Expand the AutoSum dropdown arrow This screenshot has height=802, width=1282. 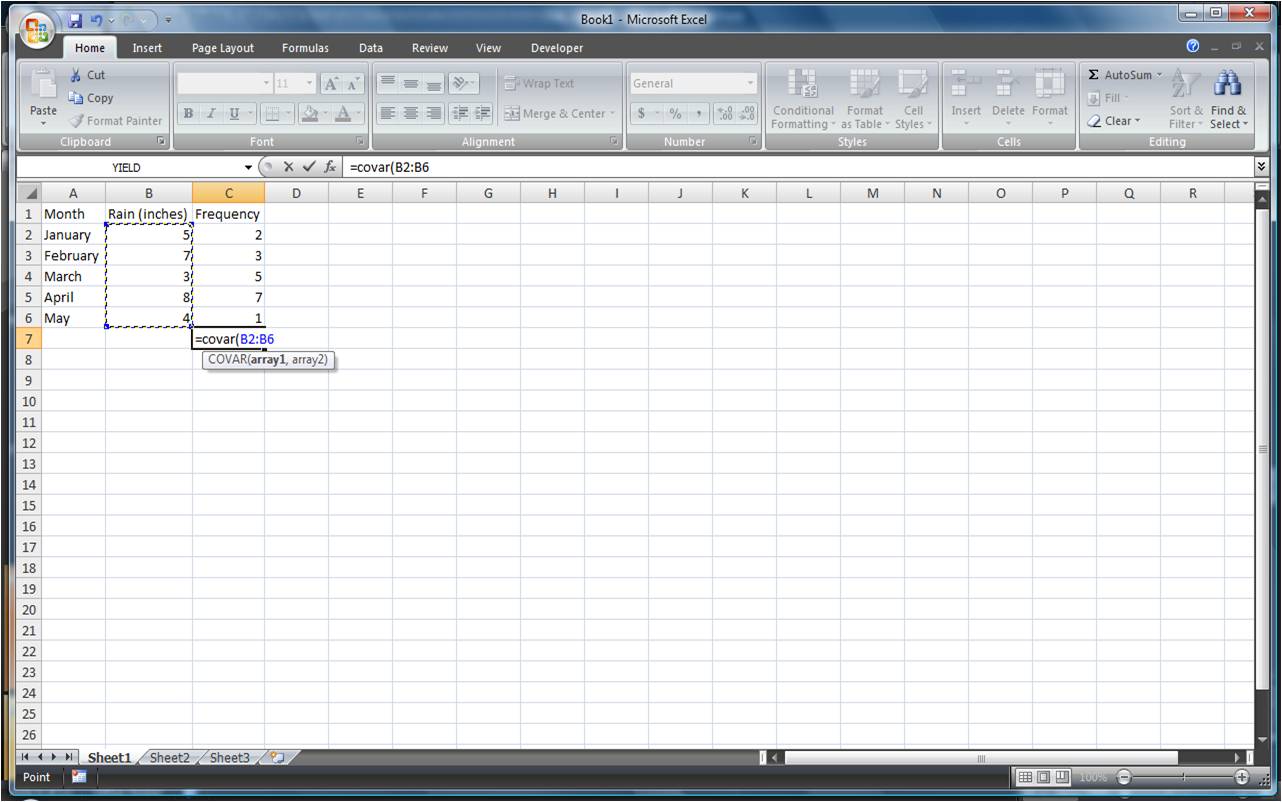pos(1160,75)
